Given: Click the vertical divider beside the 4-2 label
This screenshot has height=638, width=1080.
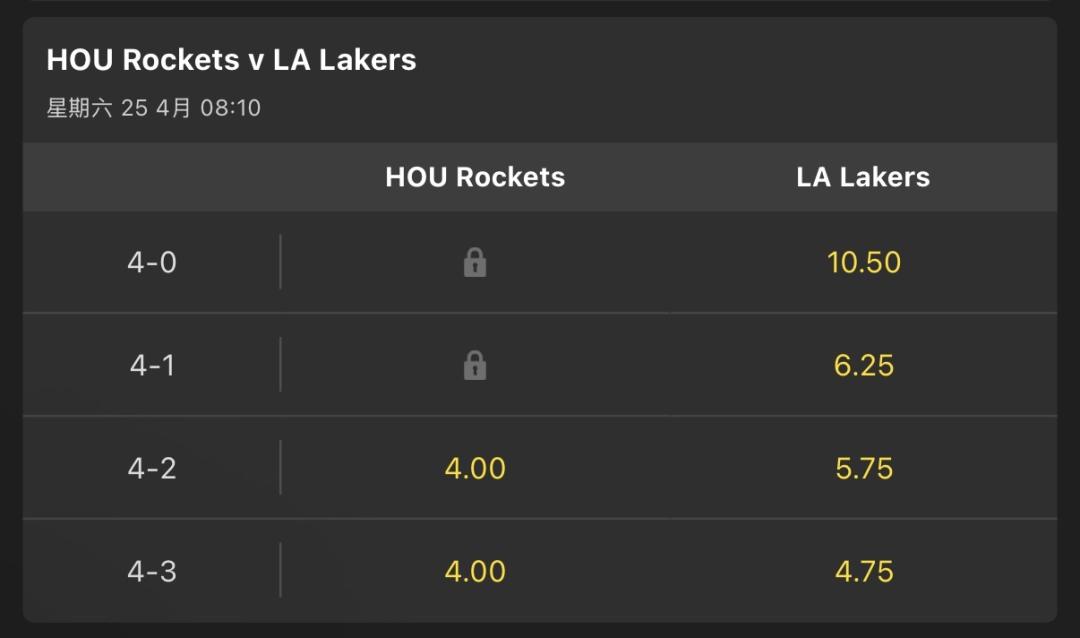Looking at the screenshot, I should [280, 468].
